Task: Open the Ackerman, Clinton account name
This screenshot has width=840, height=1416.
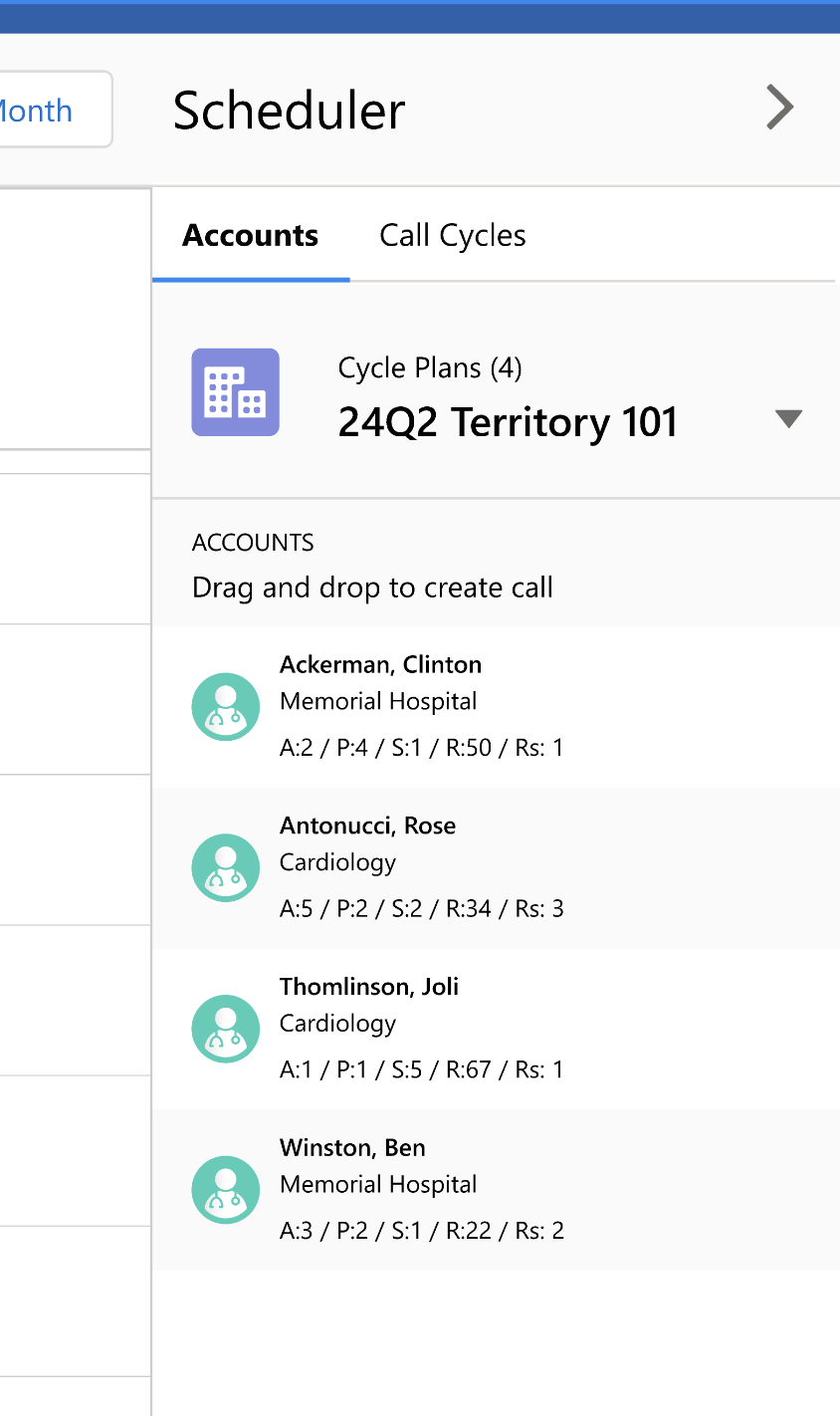Action: (380, 664)
